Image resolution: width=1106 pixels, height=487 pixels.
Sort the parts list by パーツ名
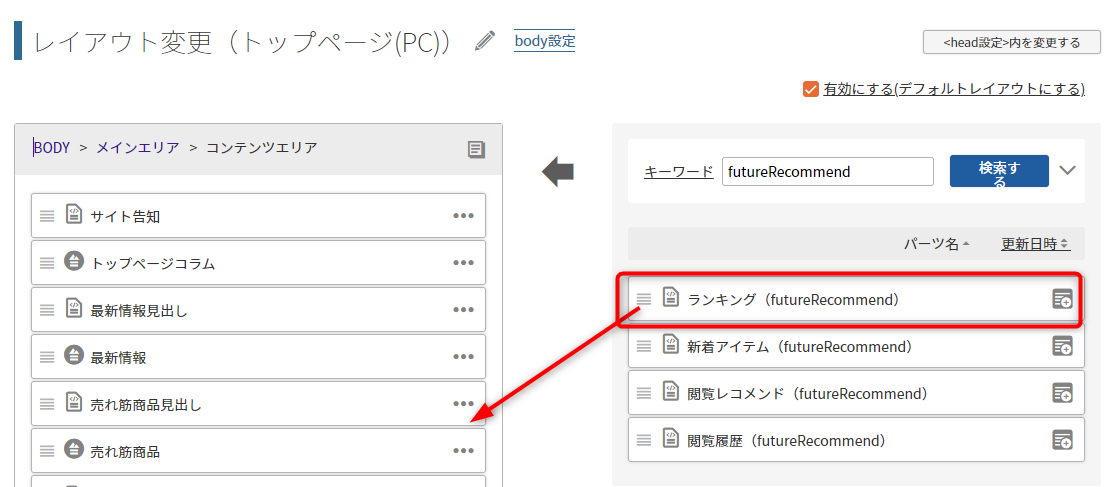pos(937,244)
